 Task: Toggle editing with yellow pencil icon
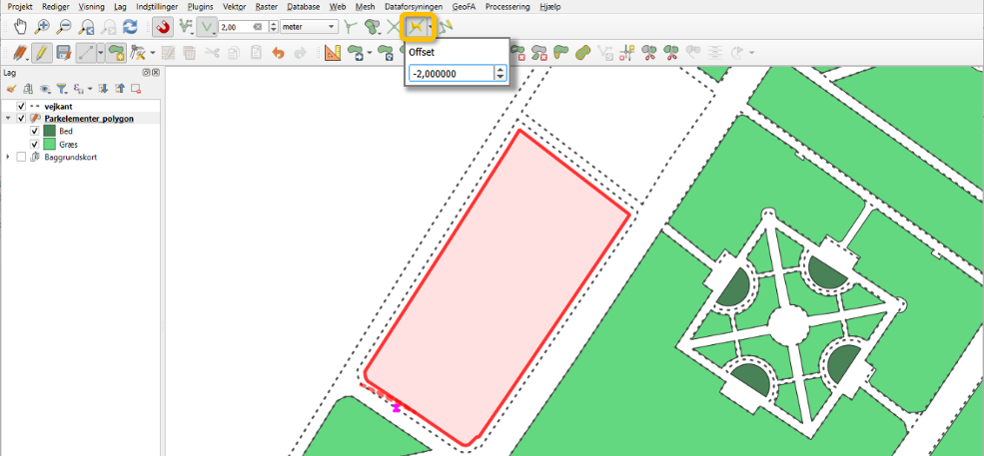pyautogui.click(x=41, y=53)
